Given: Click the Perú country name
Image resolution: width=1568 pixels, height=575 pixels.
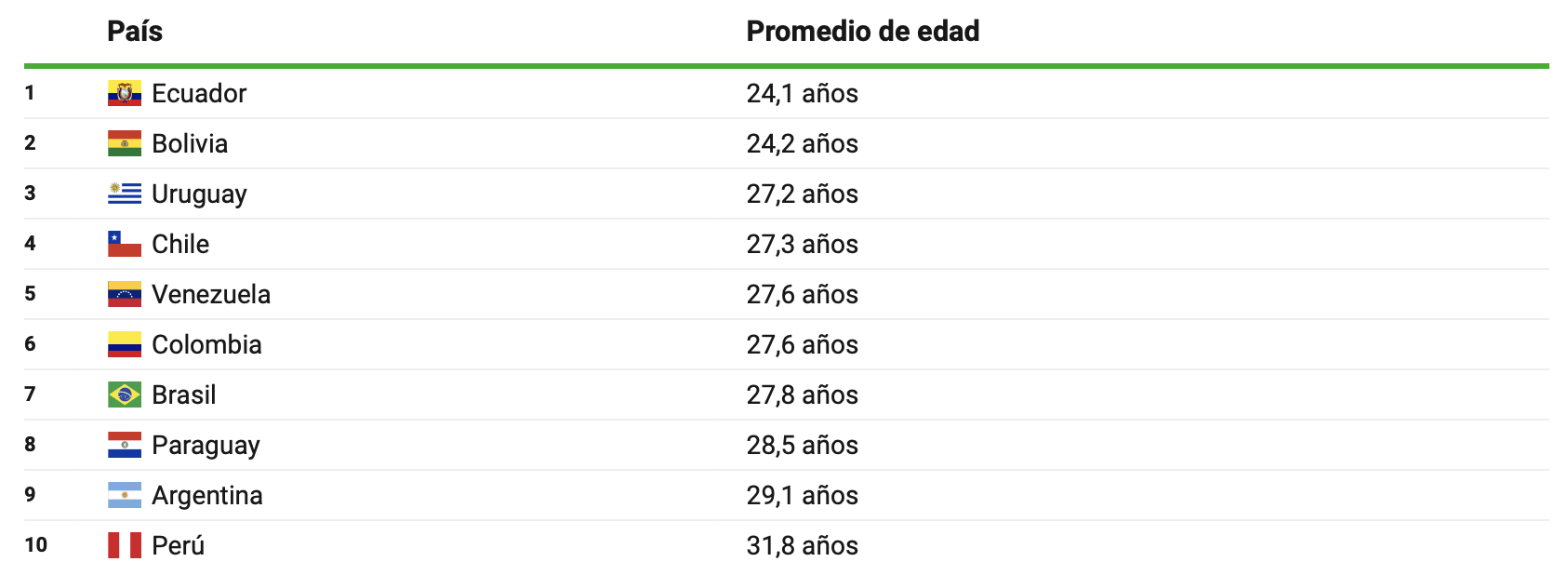Looking at the screenshot, I should [179, 545].
